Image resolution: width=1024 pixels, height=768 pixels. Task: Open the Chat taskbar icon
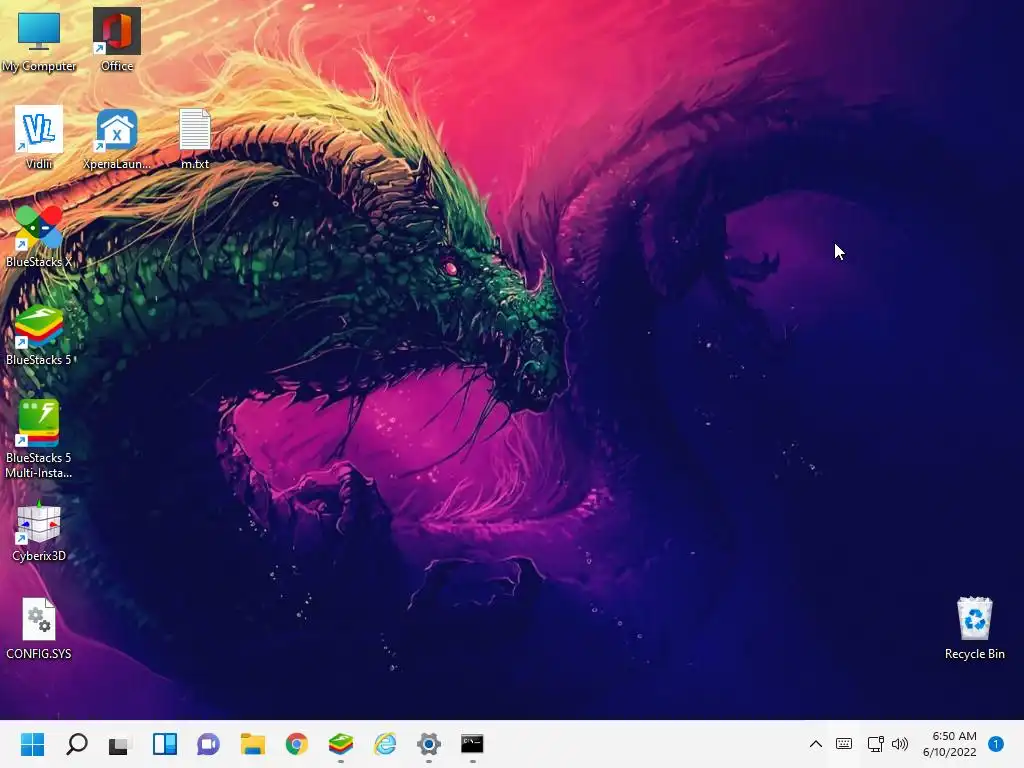(208, 744)
